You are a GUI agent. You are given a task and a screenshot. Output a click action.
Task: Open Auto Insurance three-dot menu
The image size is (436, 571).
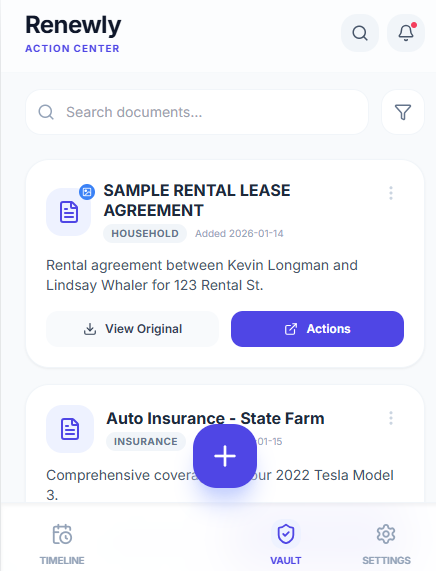click(x=391, y=418)
